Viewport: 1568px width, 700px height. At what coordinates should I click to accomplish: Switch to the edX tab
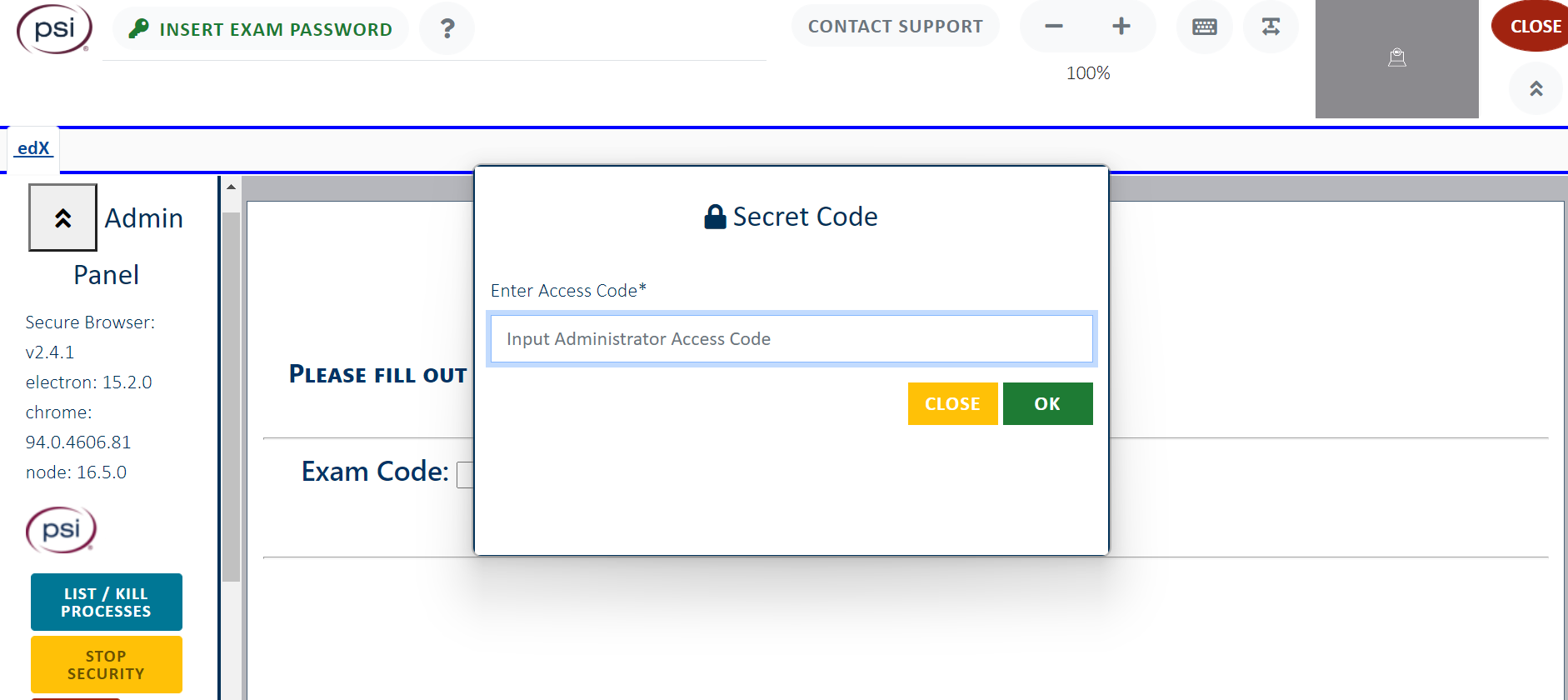[32, 148]
